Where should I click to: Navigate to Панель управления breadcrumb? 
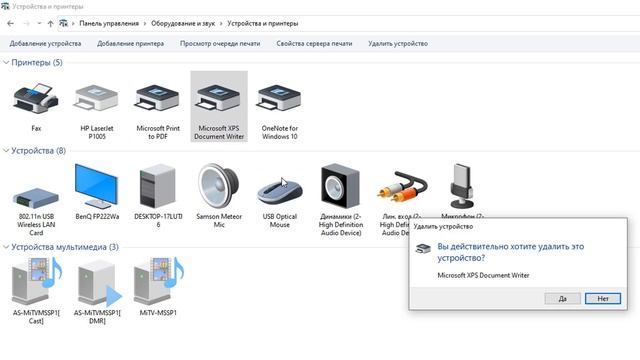coord(109,24)
